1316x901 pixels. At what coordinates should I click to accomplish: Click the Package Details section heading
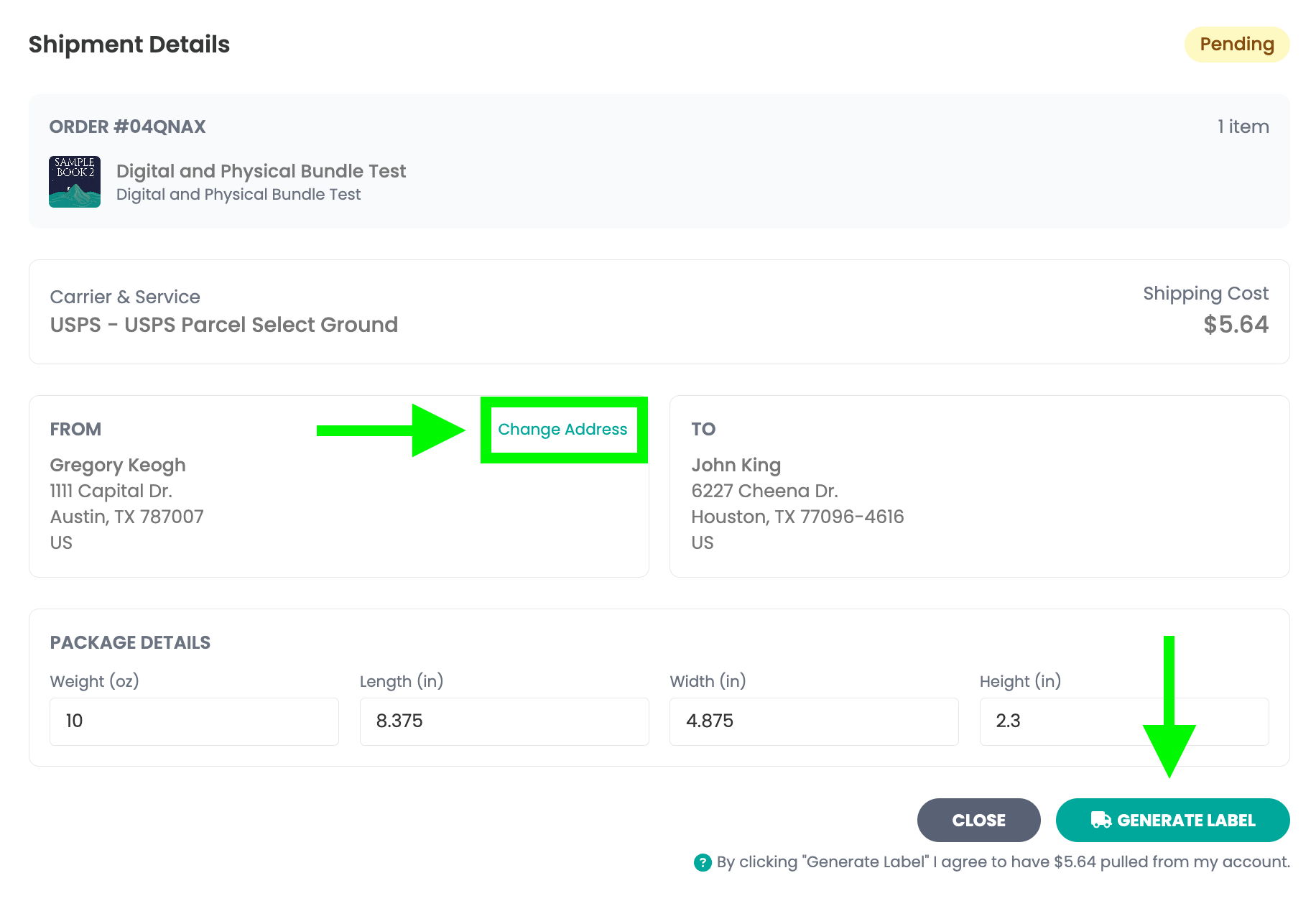pyautogui.click(x=130, y=642)
